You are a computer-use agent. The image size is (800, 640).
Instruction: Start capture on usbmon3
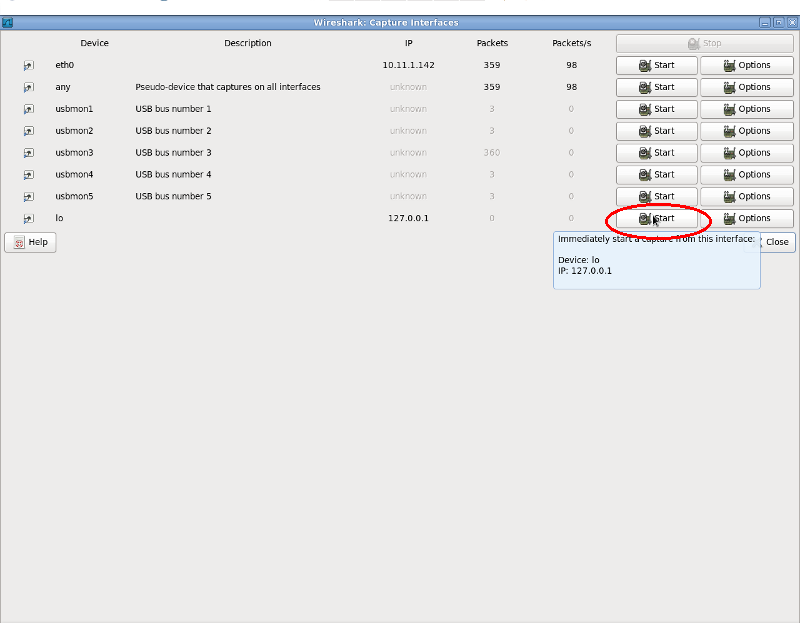(656, 153)
